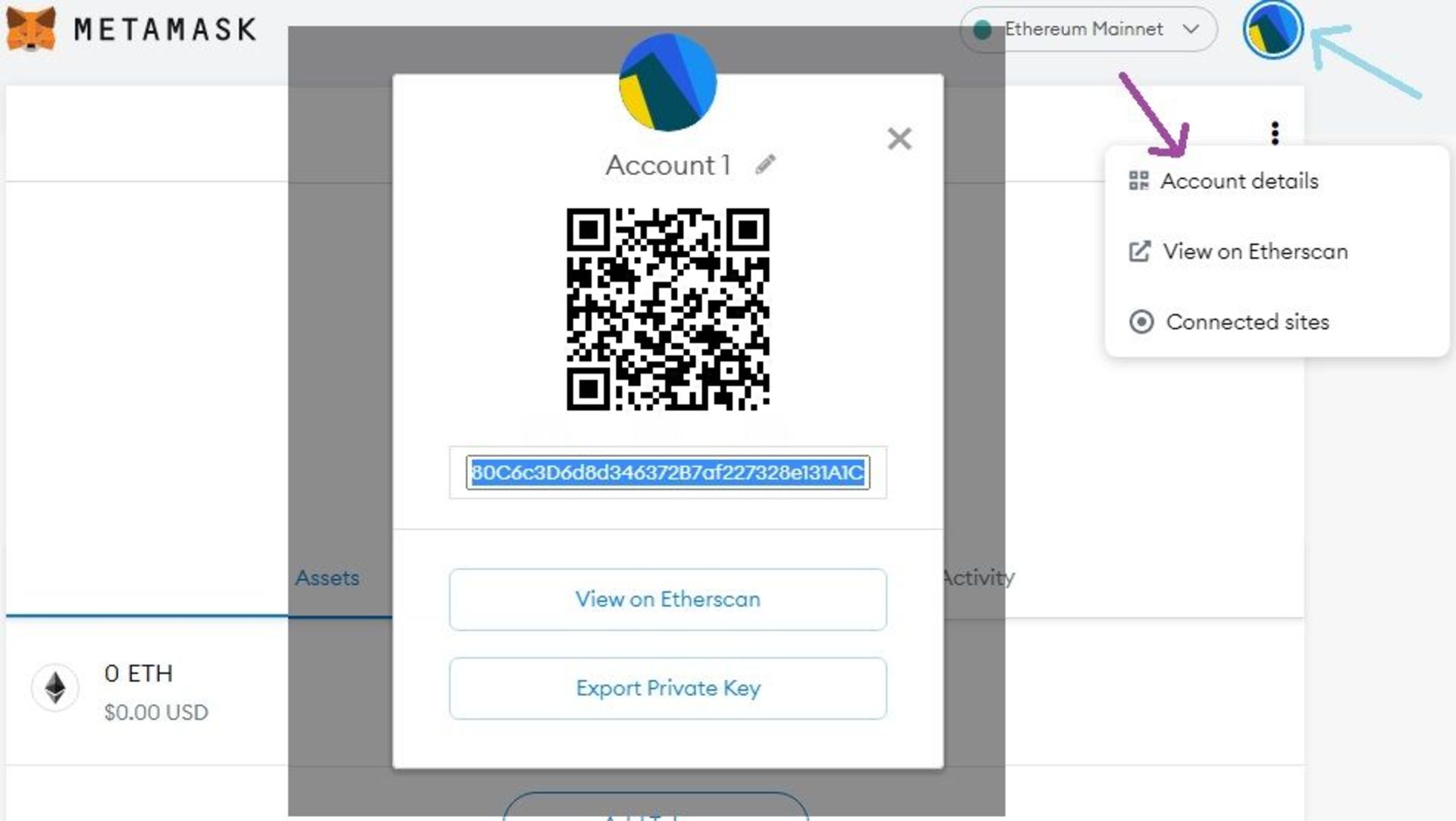The image size is (1456, 821).
Task: Select Account details from the menu
Action: coord(1239,181)
